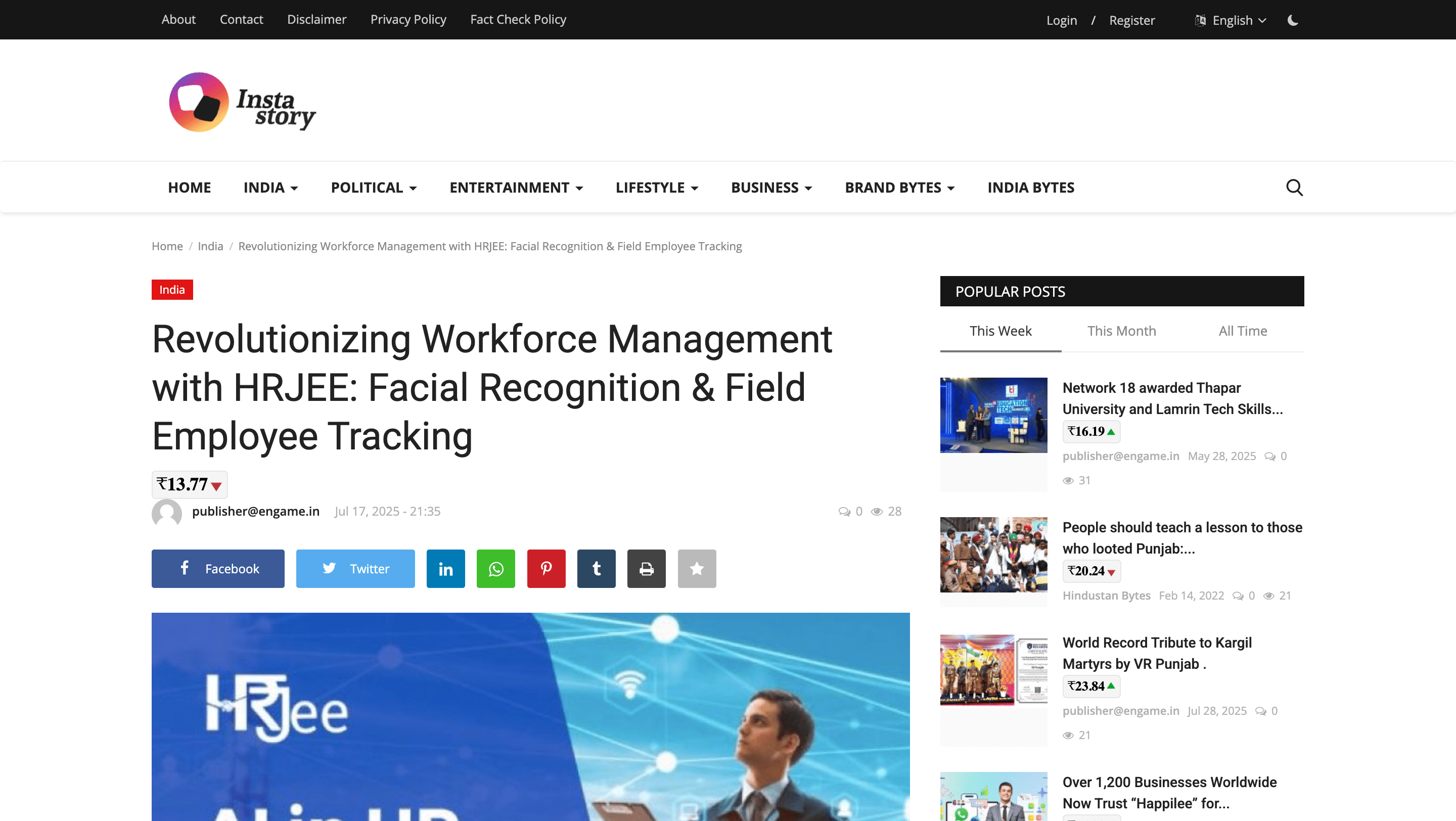Share on Tumblr icon
The image size is (1456, 821).
pyautogui.click(x=596, y=568)
